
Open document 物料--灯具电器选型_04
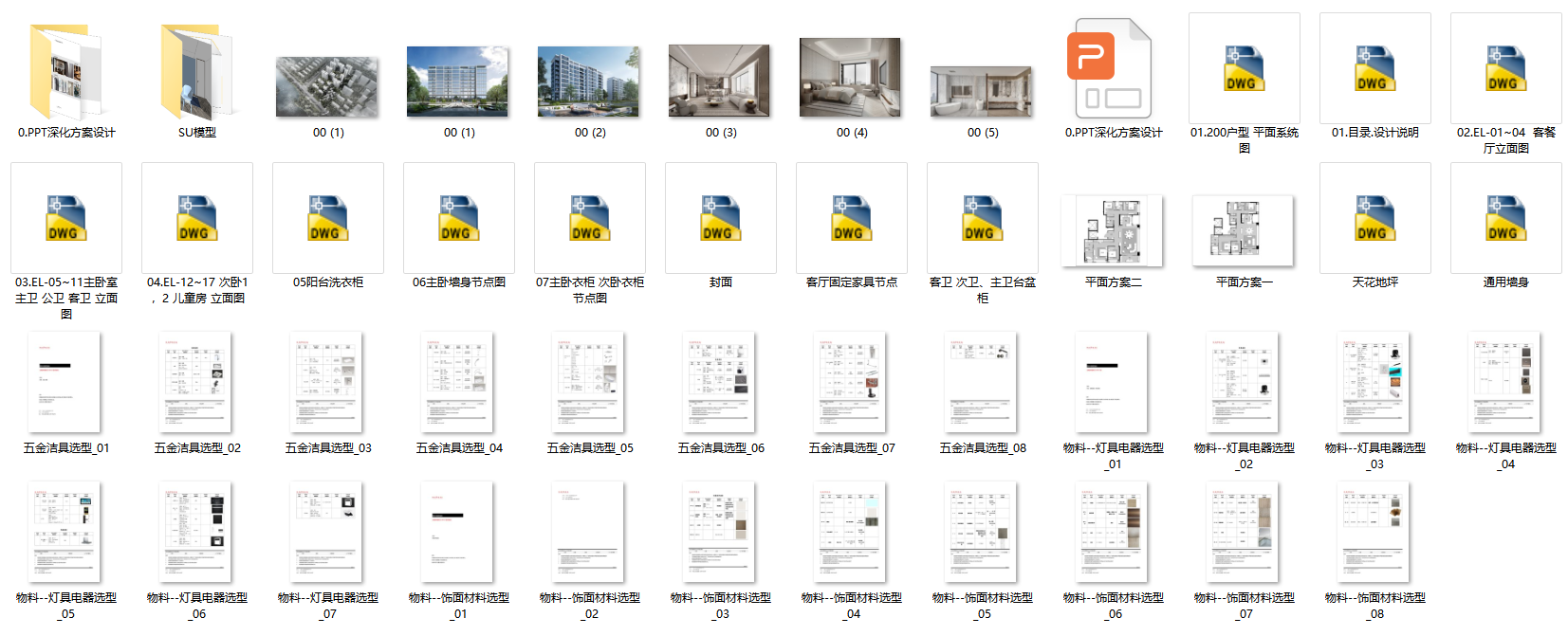point(1504,382)
